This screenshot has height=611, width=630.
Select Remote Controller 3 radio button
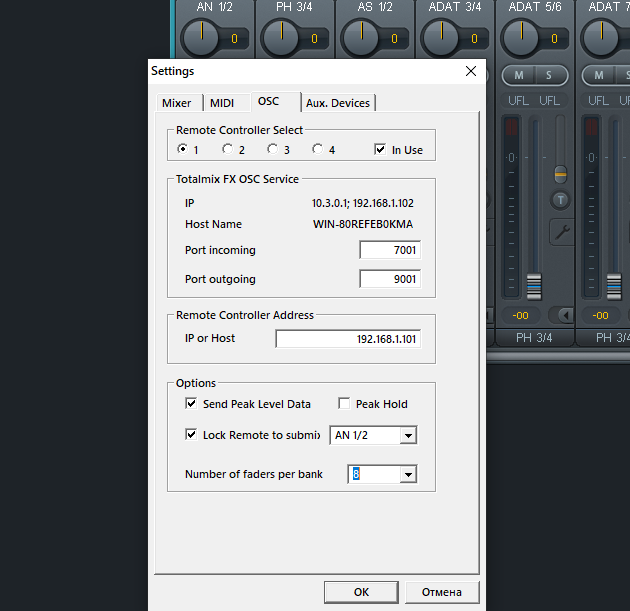click(x=272, y=149)
